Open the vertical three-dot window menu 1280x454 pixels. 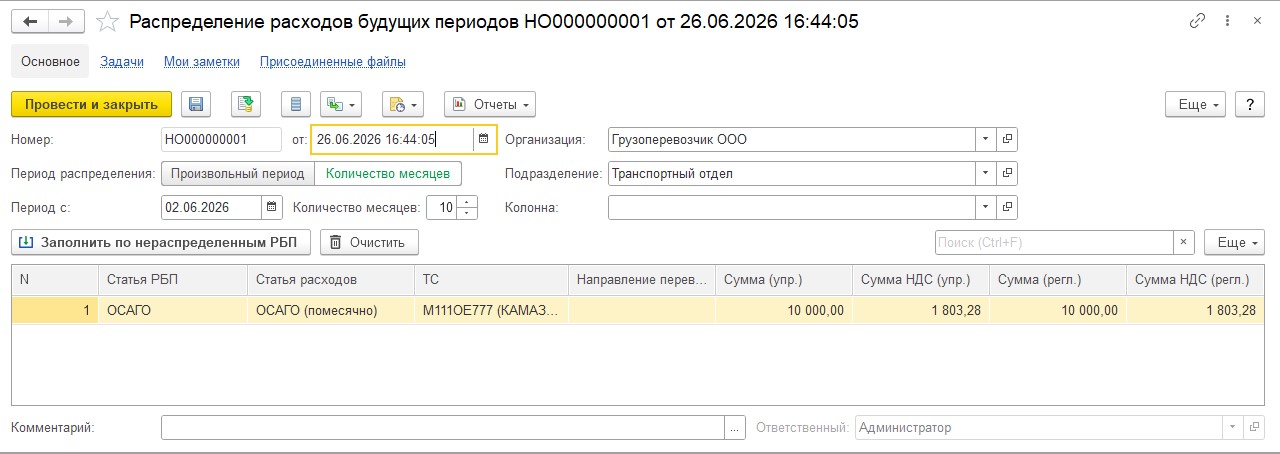[x=1227, y=21]
